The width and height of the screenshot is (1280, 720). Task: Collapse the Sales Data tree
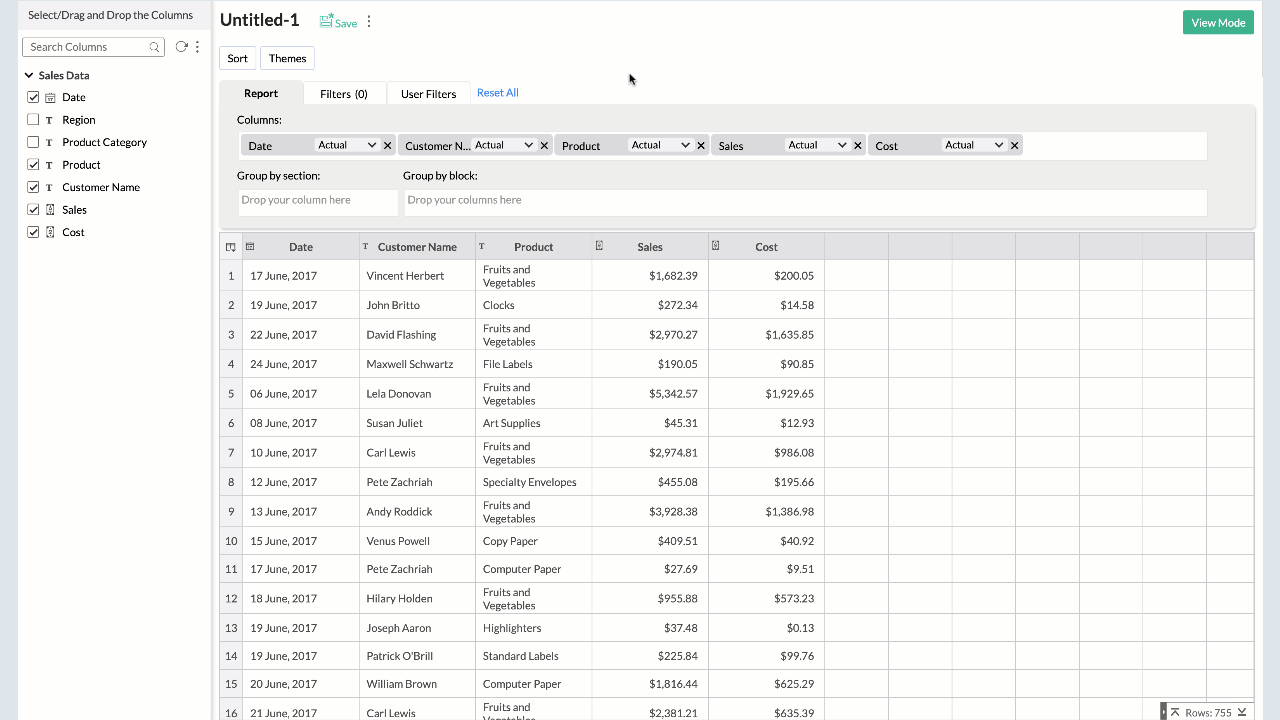tap(29, 75)
